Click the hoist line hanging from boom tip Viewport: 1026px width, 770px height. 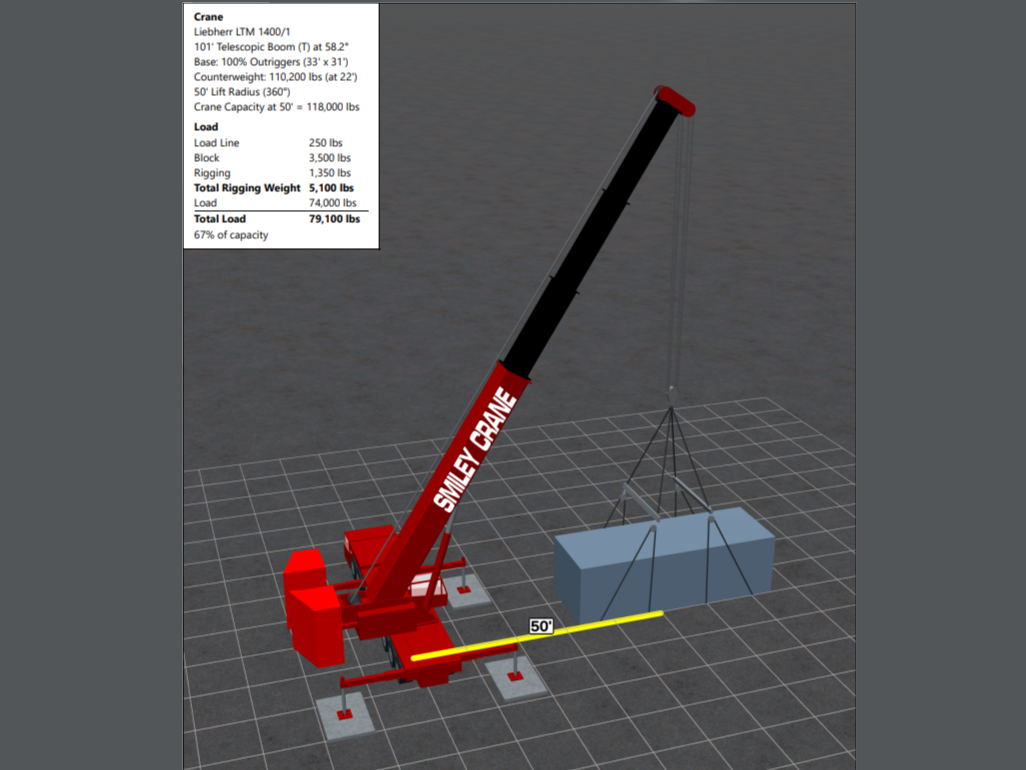pos(682,250)
